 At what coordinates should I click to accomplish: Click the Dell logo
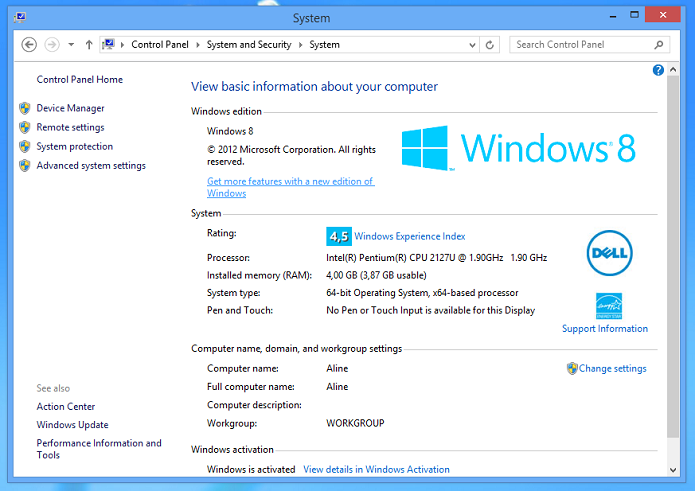pyautogui.click(x=609, y=253)
